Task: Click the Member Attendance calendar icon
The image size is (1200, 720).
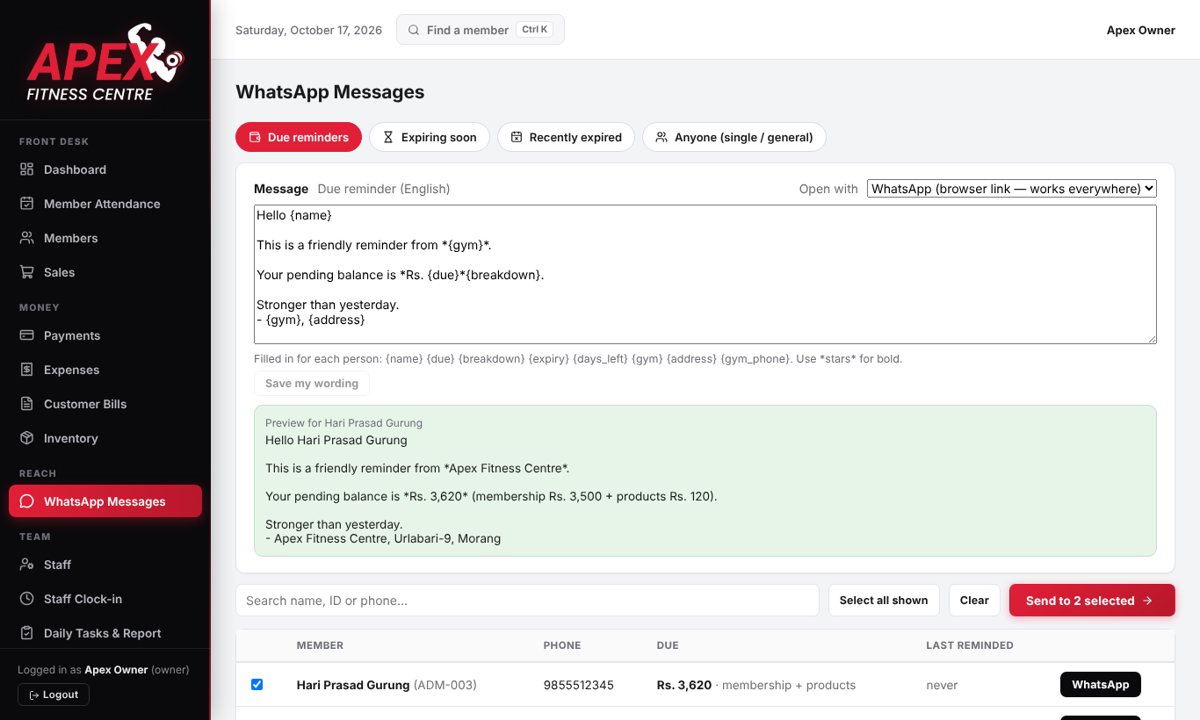Action: click(27, 204)
